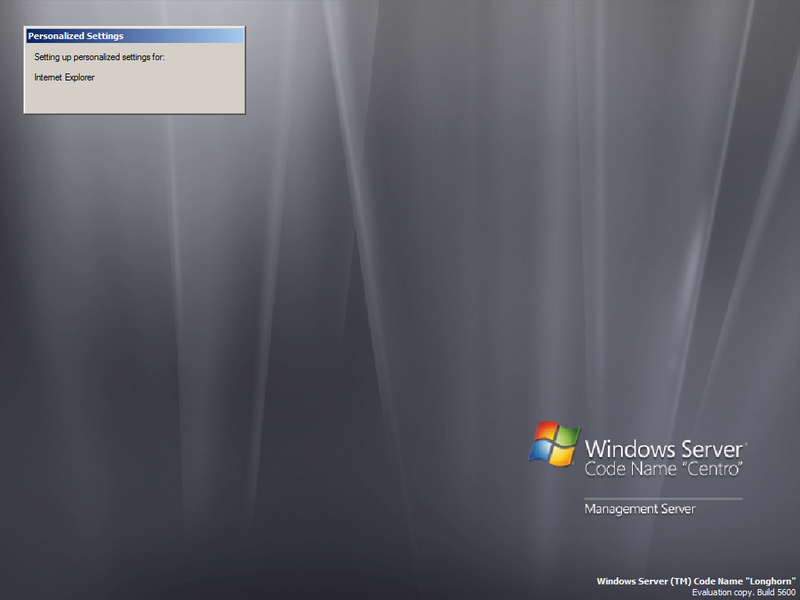The width and height of the screenshot is (800, 600).
Task: Click the Management Server branding text
Action: (640, 509)
